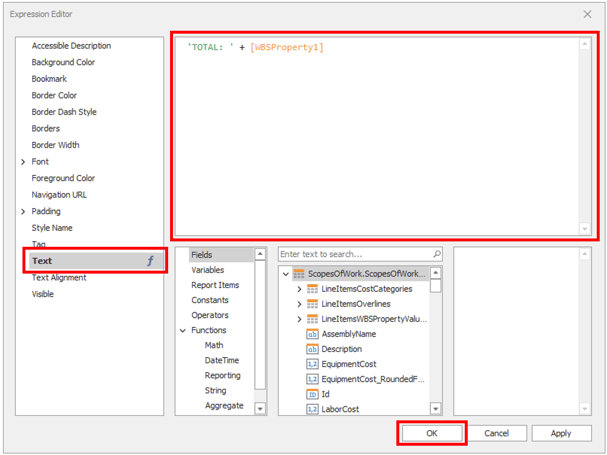
Task: Choose the Variables category
Action: (207, 270)
